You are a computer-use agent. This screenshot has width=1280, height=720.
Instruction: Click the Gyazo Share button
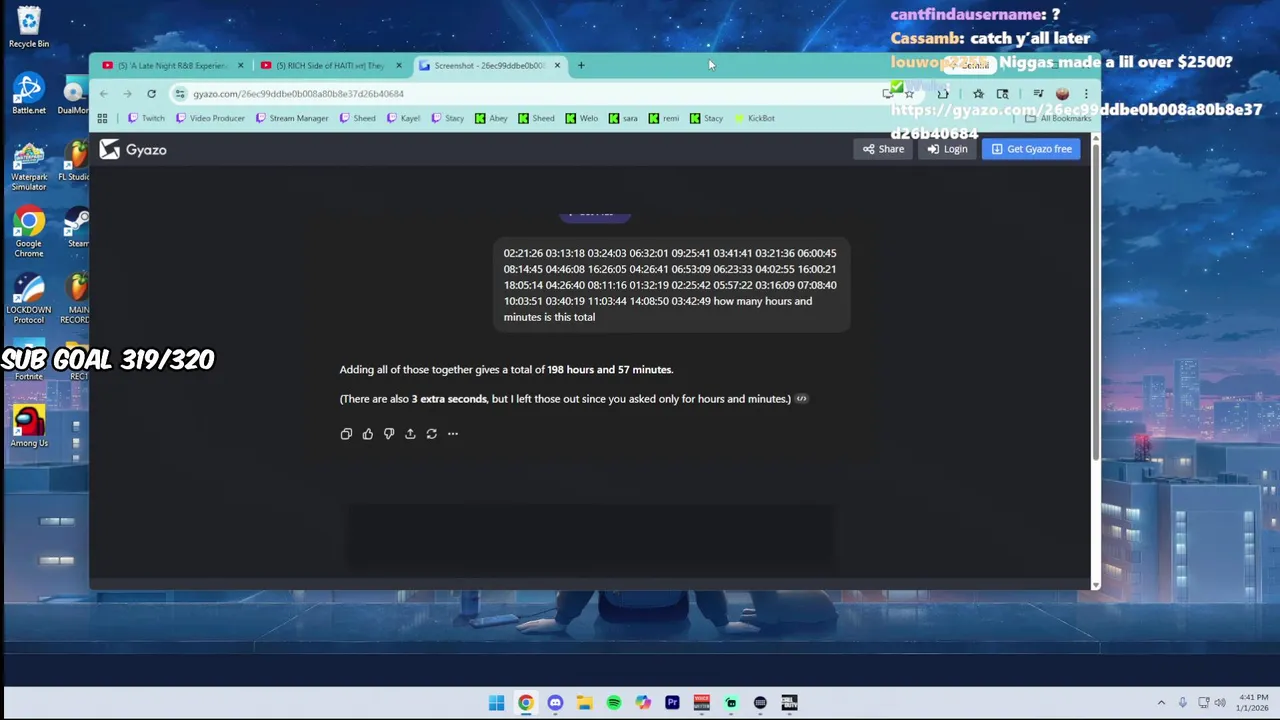(883, 149)
